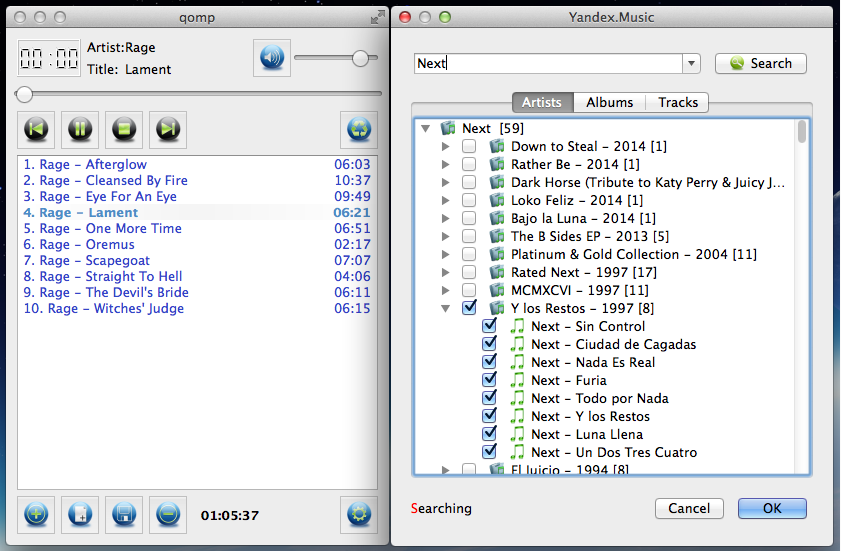Uncheck the Y los Restos album checkbox
841x551 pixels.
tap(469, 308)
